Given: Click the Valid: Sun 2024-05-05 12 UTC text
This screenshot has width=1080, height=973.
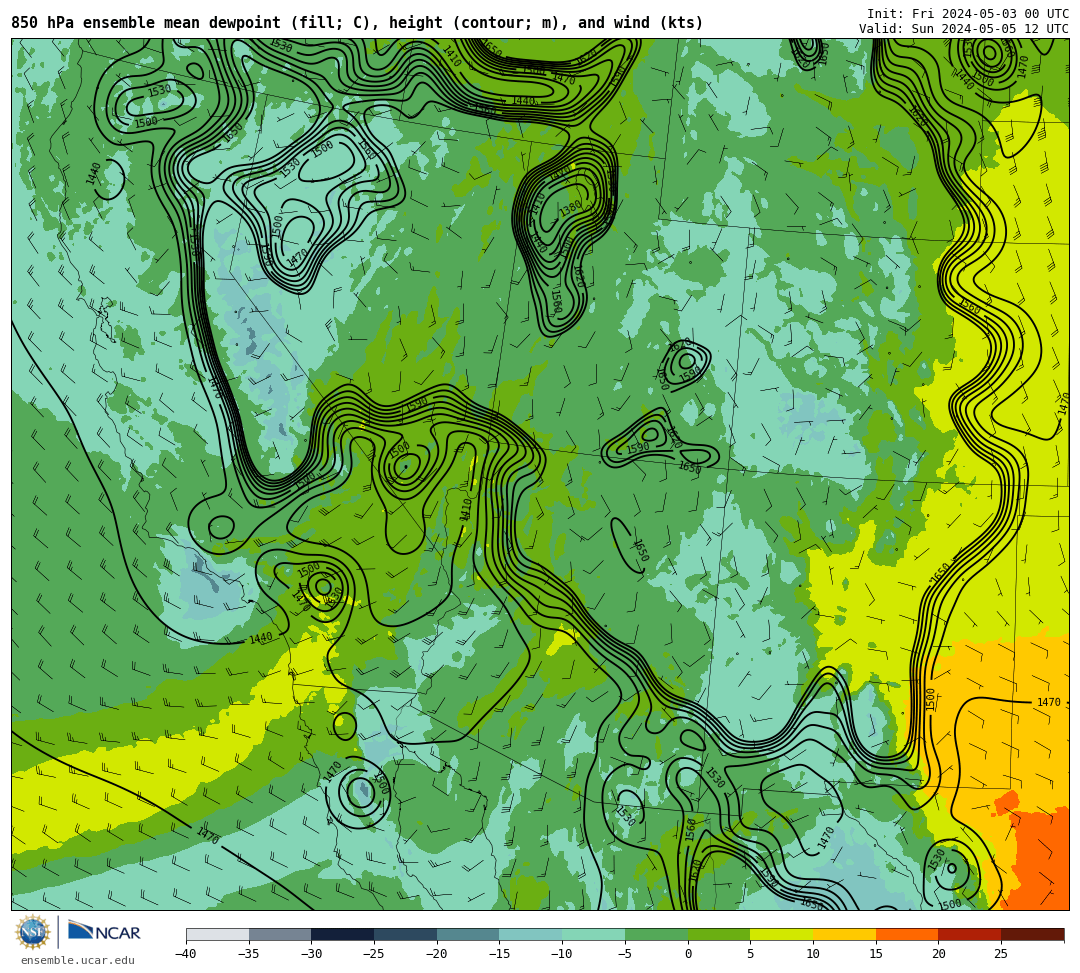Looking at the screenshot, I should [964, 29].
